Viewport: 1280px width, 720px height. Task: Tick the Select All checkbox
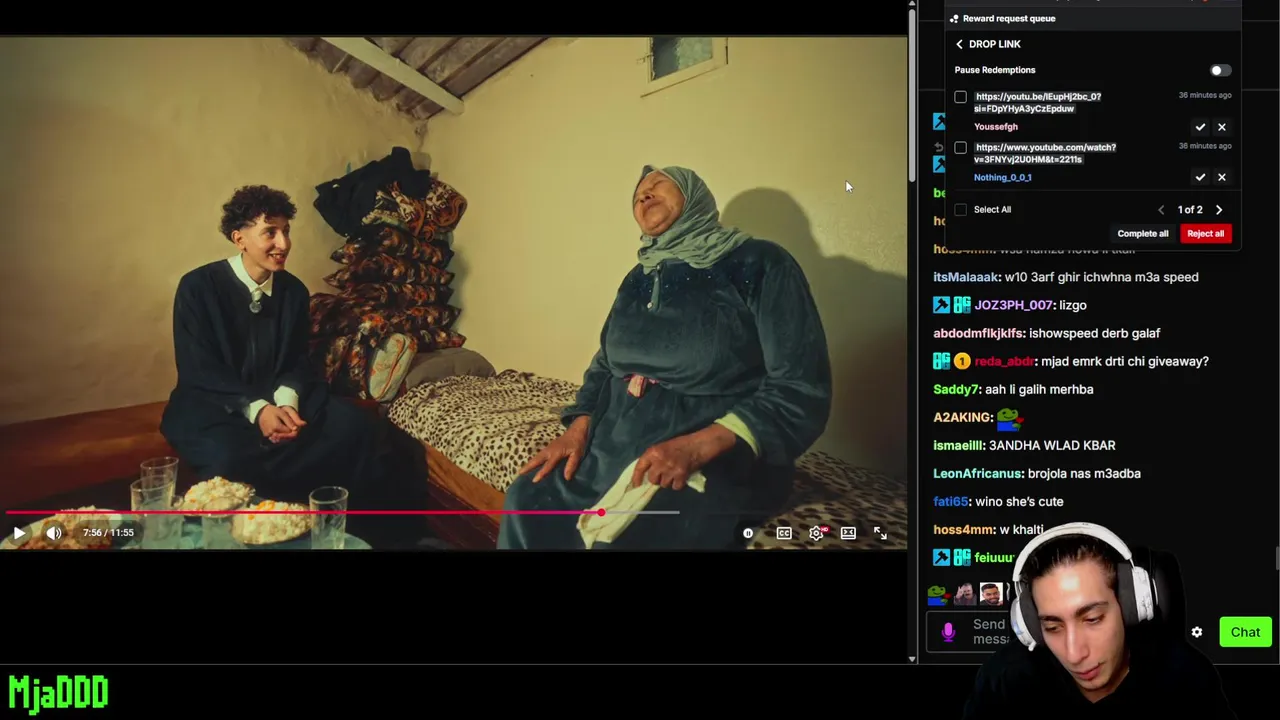pyautogui.click(x=961, y=210)
